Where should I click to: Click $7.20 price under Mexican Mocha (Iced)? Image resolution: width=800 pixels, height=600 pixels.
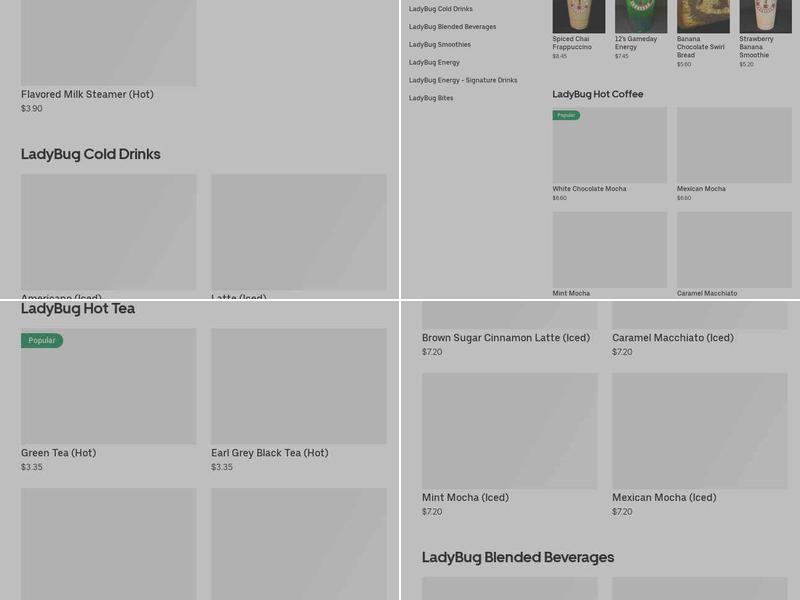[x=622, y=511]
